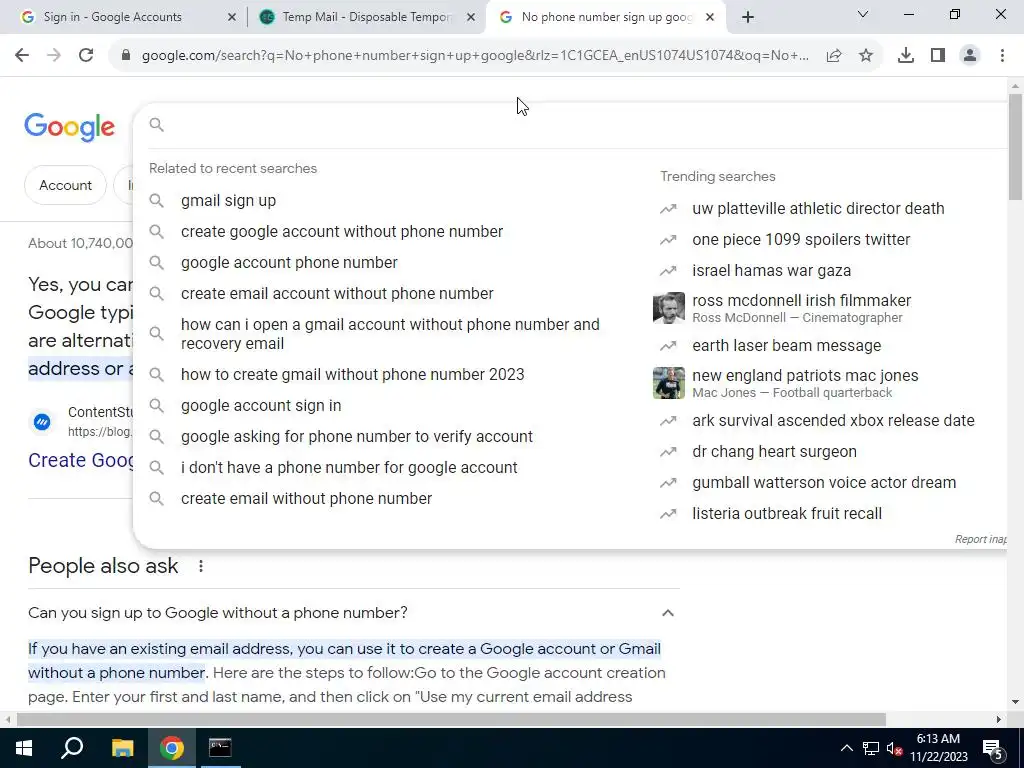
Task: Click the muted volume tray icon
Action: click(x=895, y=748)
